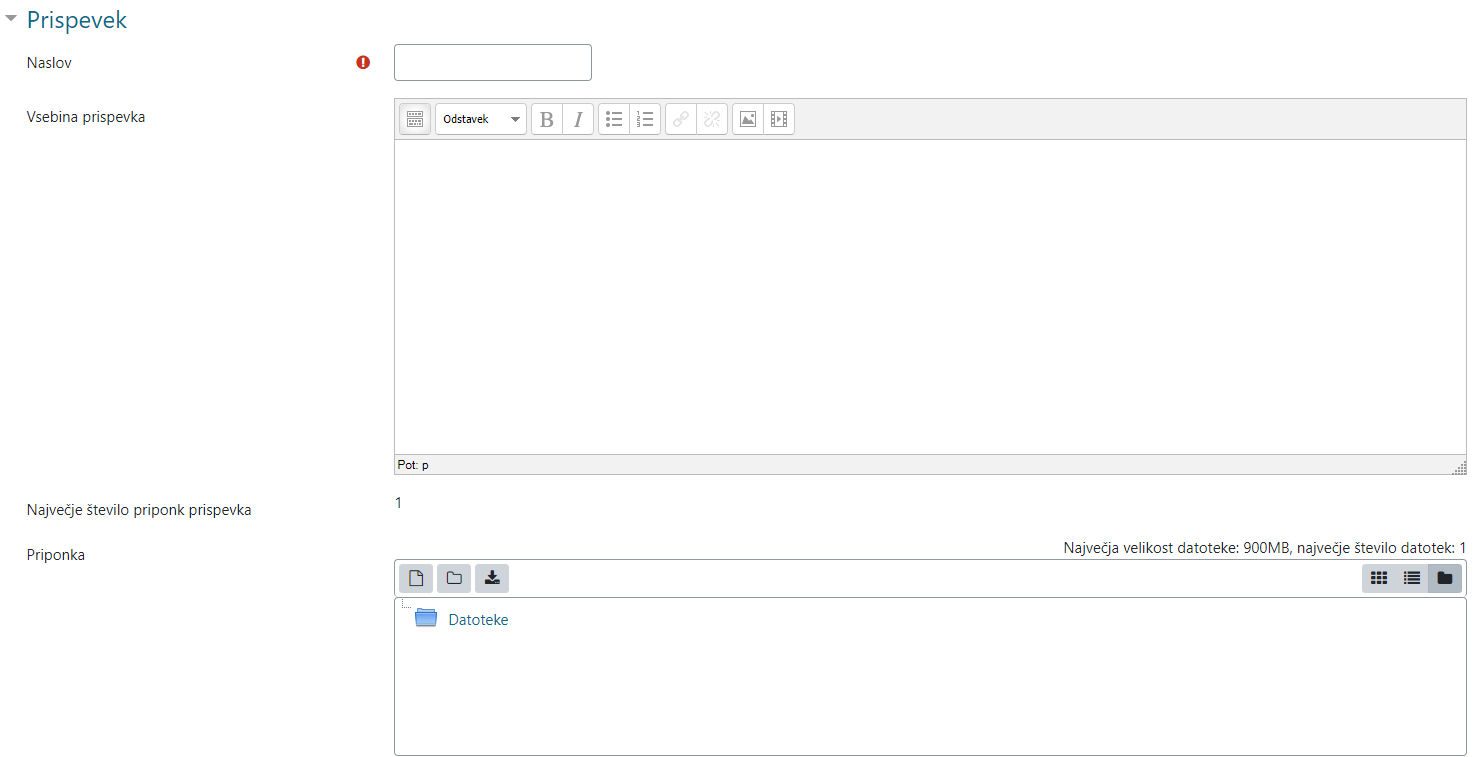Switch file view to folder tree

1445,578
